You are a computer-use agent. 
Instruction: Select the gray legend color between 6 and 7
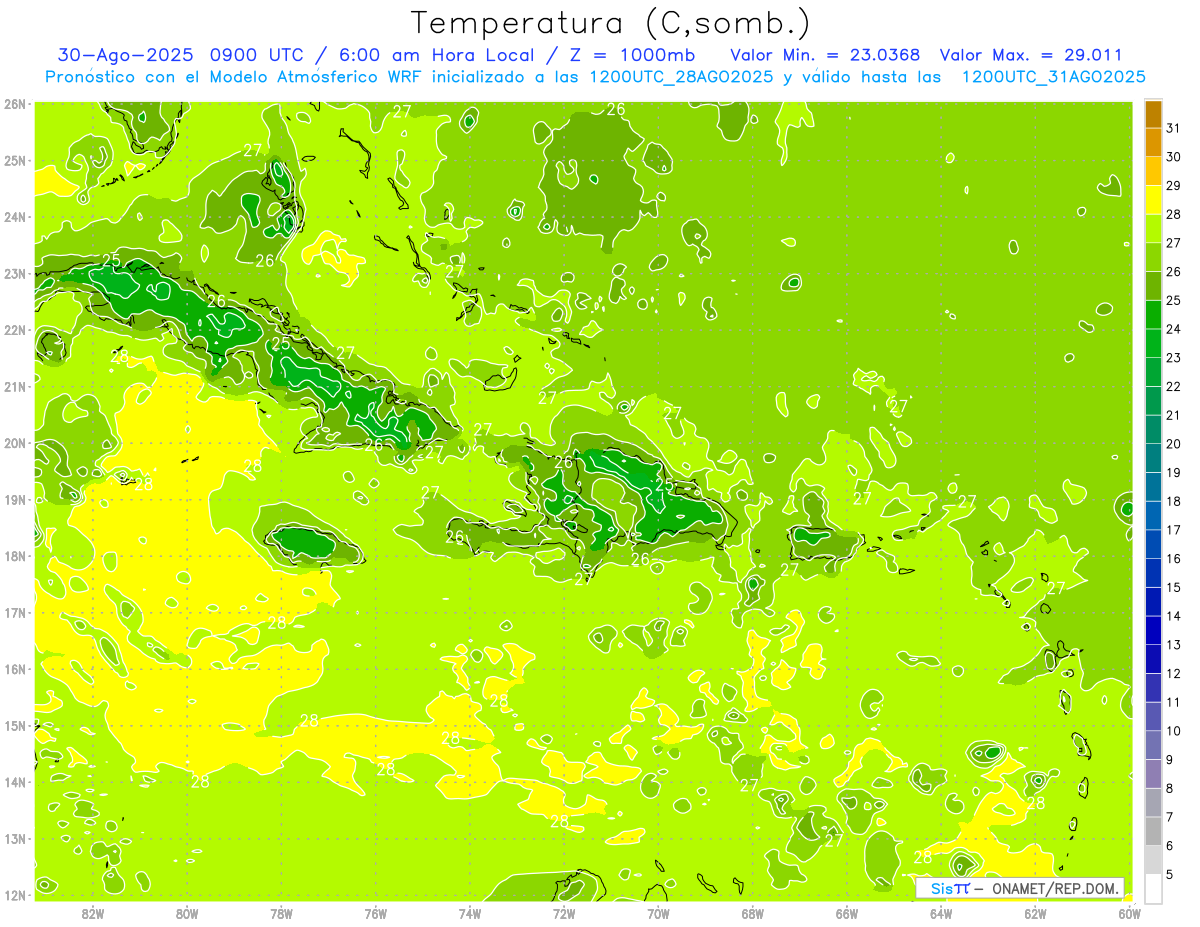pos(1153,830)
